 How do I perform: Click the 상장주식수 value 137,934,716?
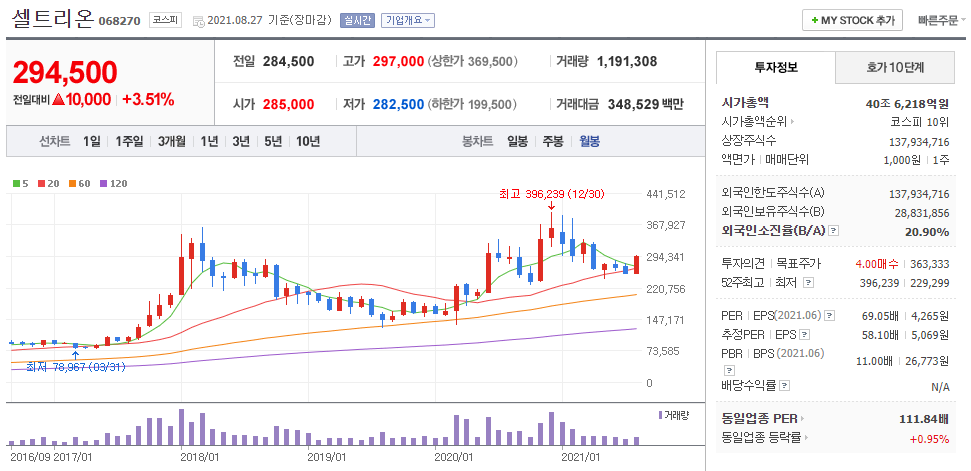click(x=919, y=140)
